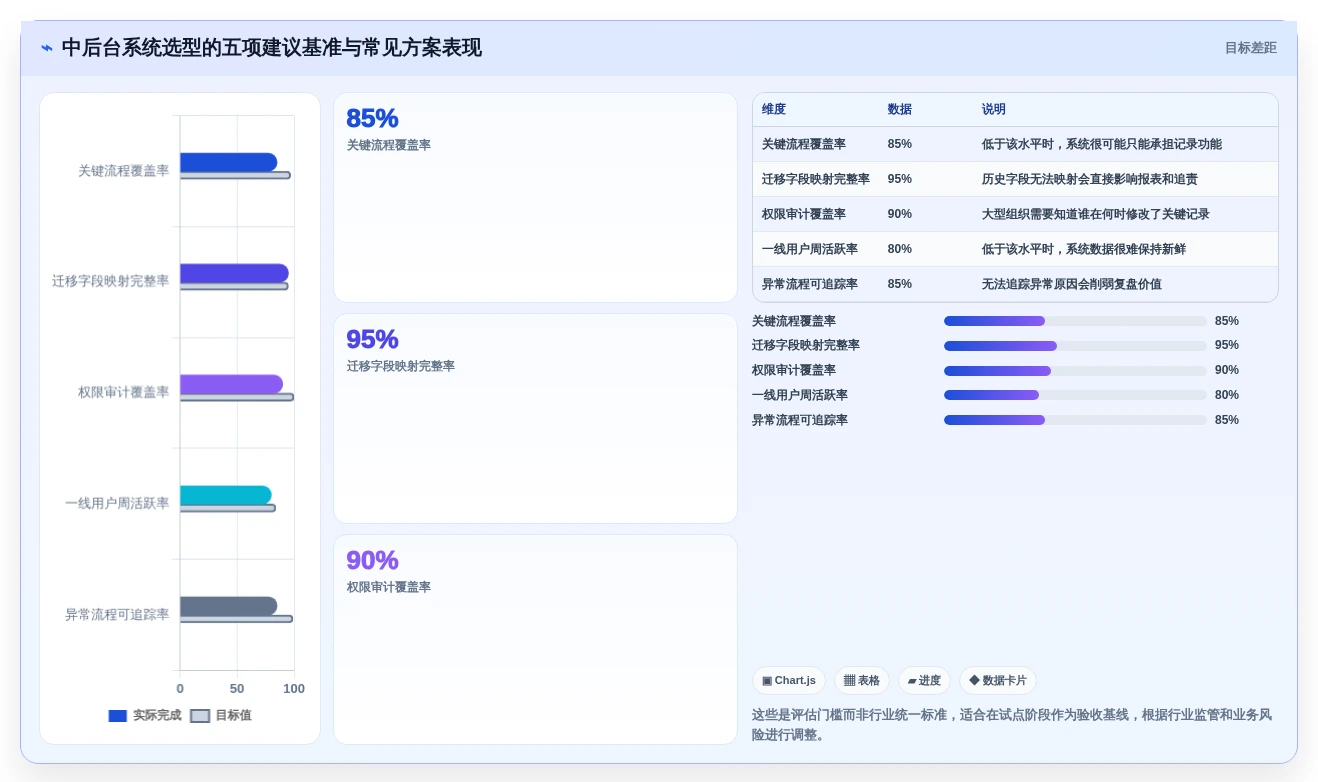Toggle the 实际完成 legend entry in the chart
The image size is (1318, 782).
pyautogui.click(x=145, y=716)
